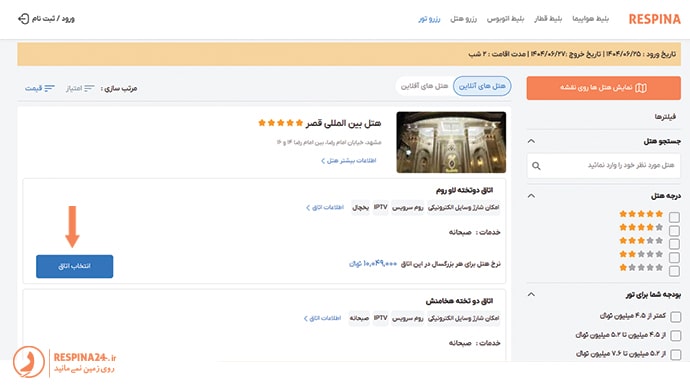Click room title اتاق دوتخته لاو روم
The image size is (690, 385).
click(x=464, y=190)
